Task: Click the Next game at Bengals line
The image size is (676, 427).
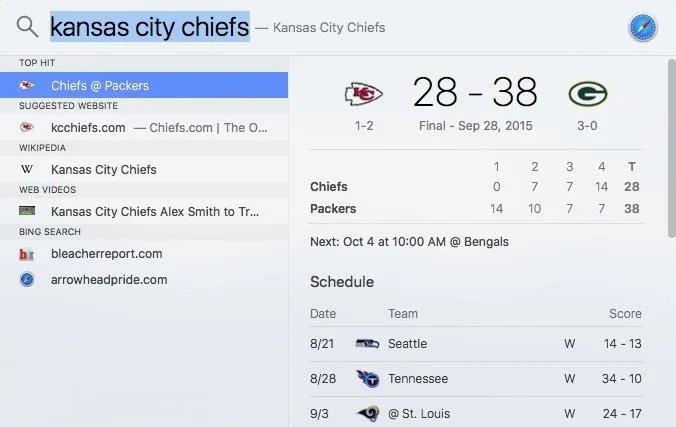Action: tap(409, 242)
